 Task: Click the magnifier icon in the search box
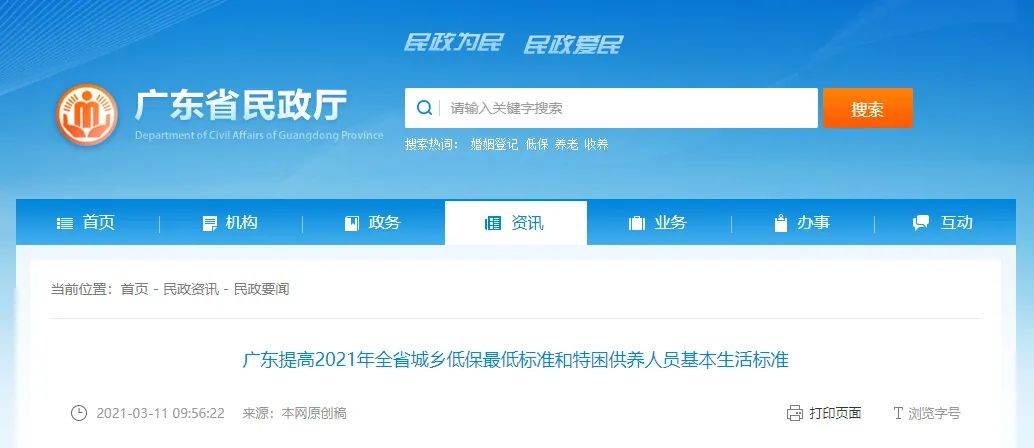pyautogui.click(x=425, y=108)
